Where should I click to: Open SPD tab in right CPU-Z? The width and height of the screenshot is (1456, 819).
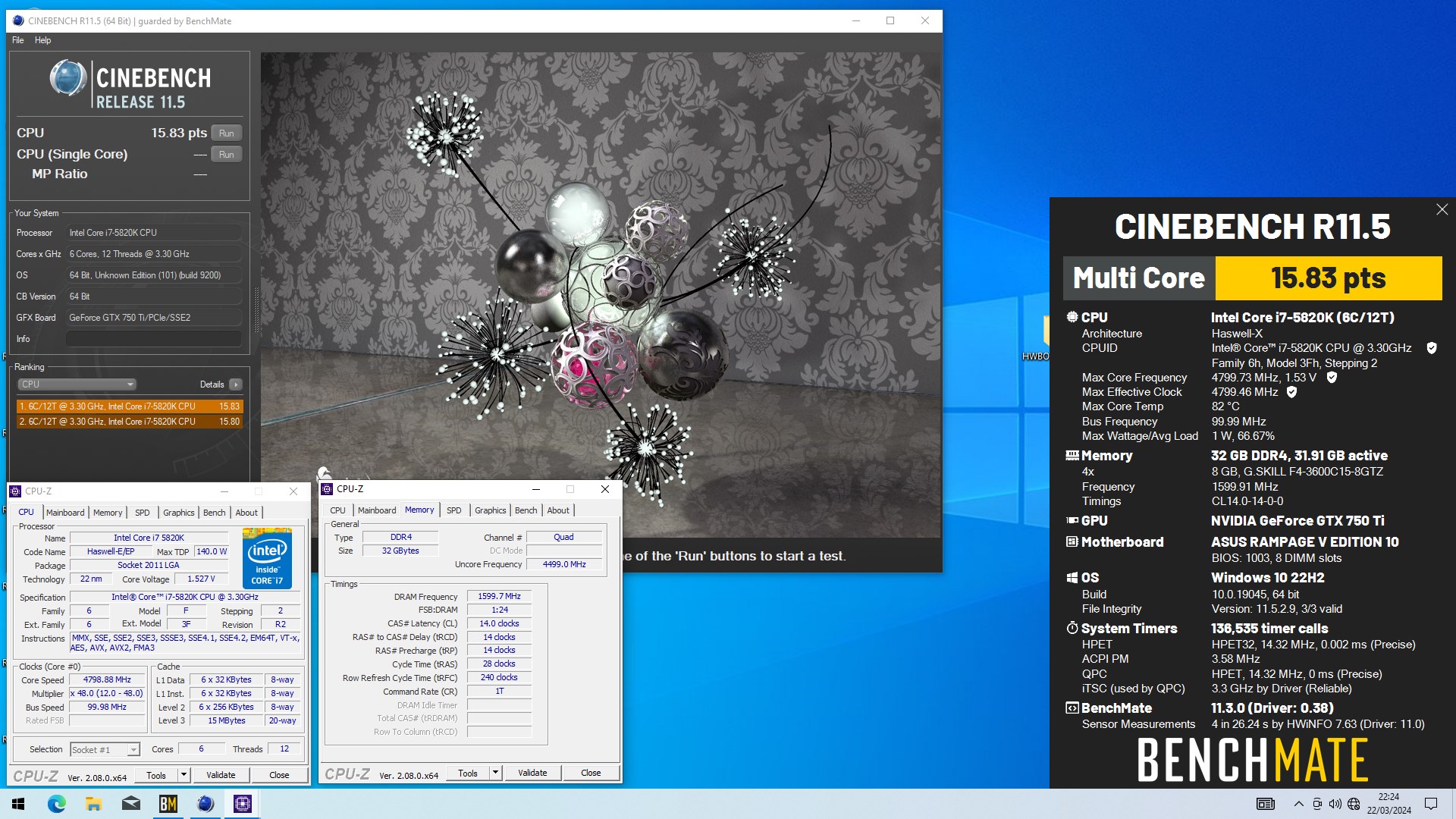454,510
